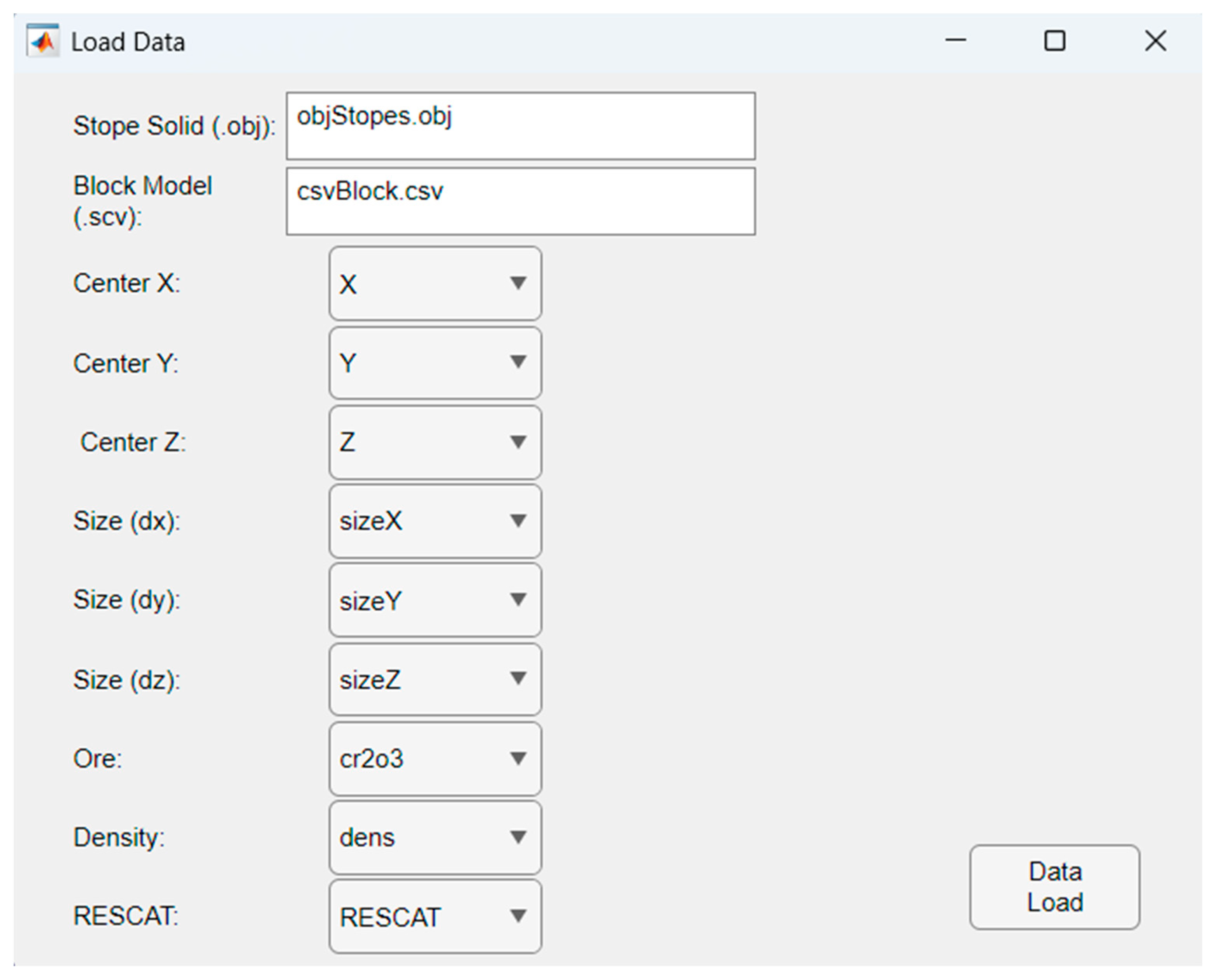This screenshot has height=980, width=1214.
Task: Expand the Size (dy) sizeY dropdown
Action: [x=435, y=600]
